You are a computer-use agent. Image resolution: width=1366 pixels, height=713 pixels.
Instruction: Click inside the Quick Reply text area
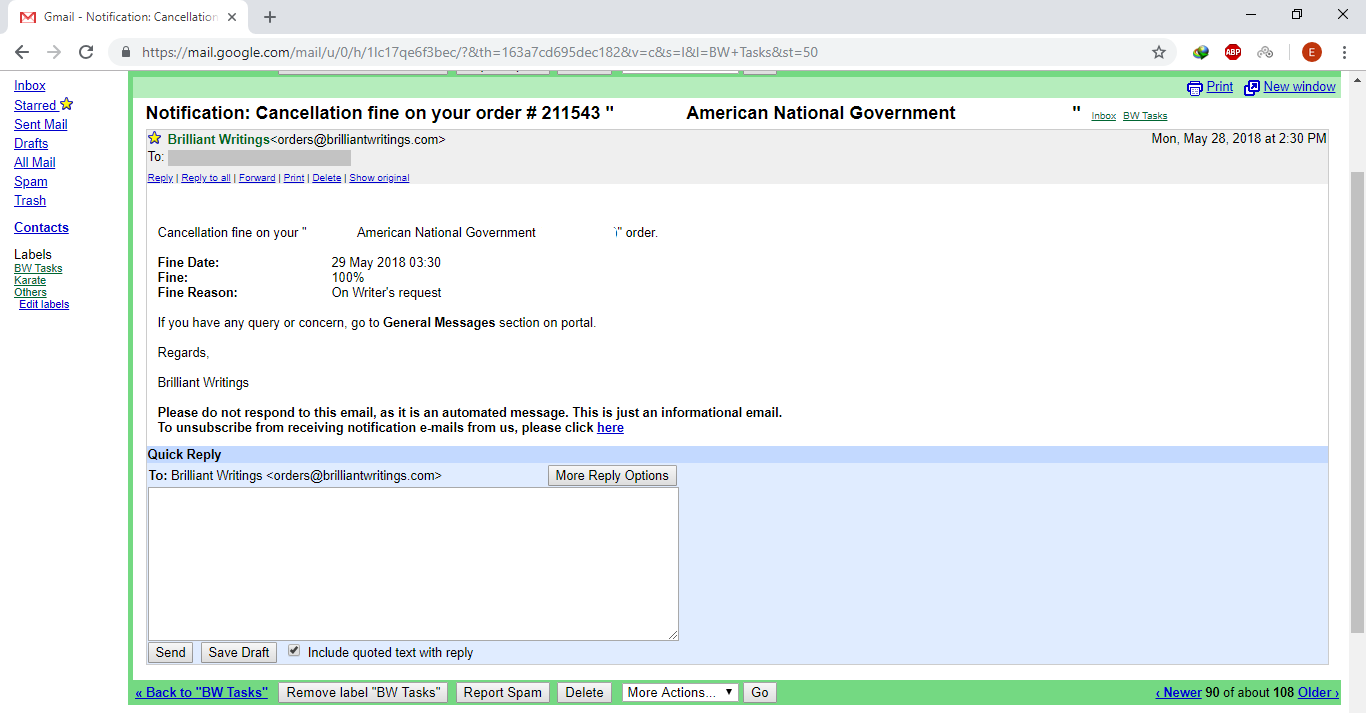413,564
